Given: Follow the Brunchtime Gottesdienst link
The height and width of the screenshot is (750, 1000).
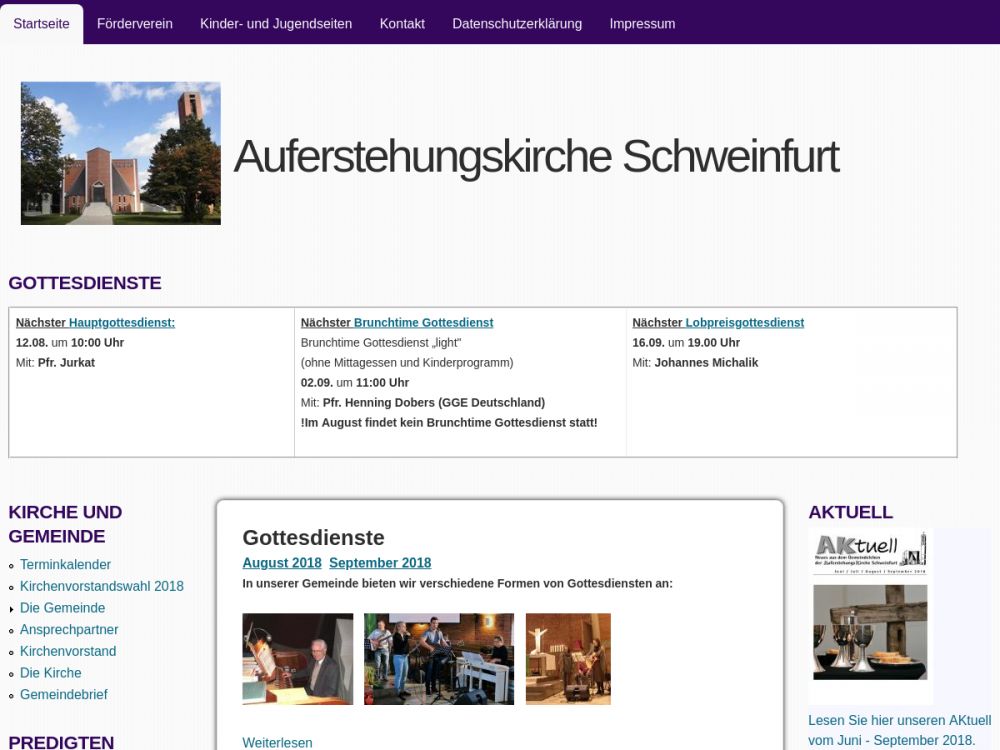Looking at the screenshot, I should (x=423, y=323).
